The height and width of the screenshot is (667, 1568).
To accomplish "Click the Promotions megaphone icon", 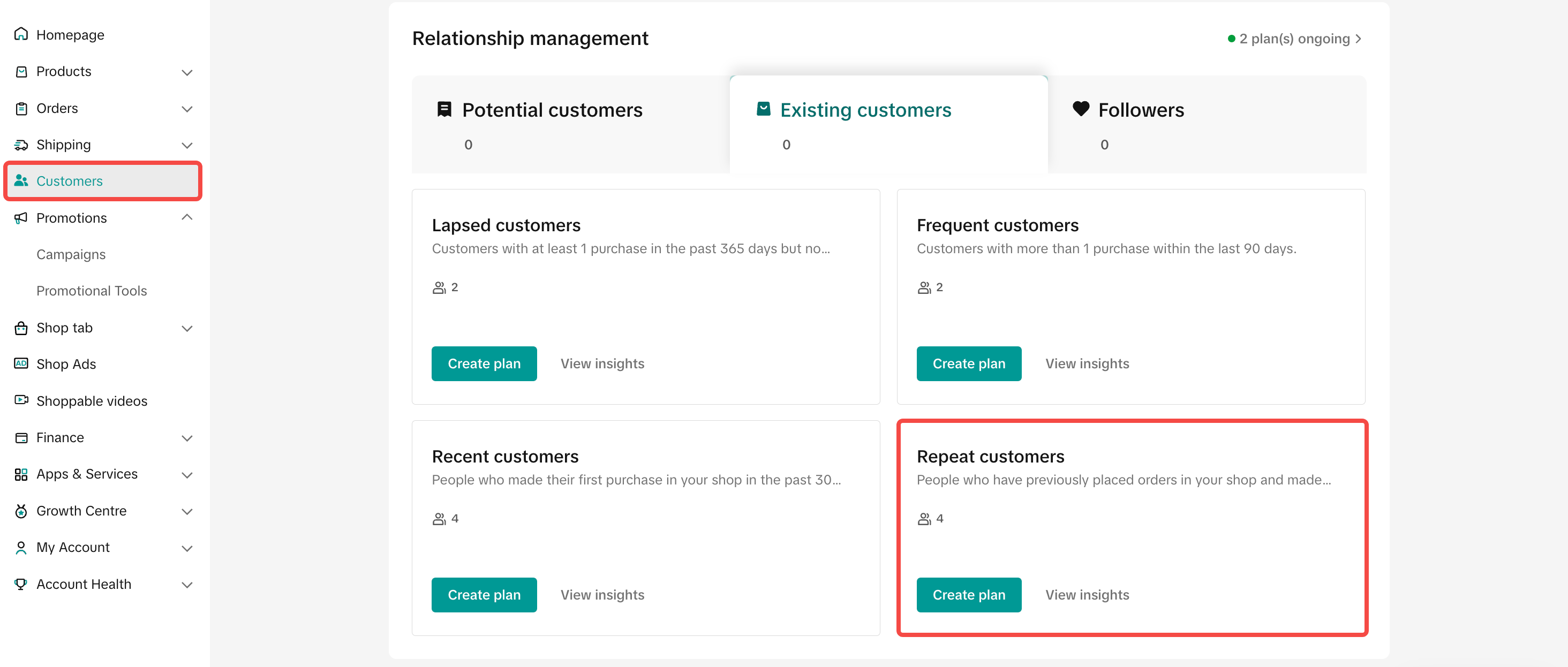I will click(x=21, y=218).
